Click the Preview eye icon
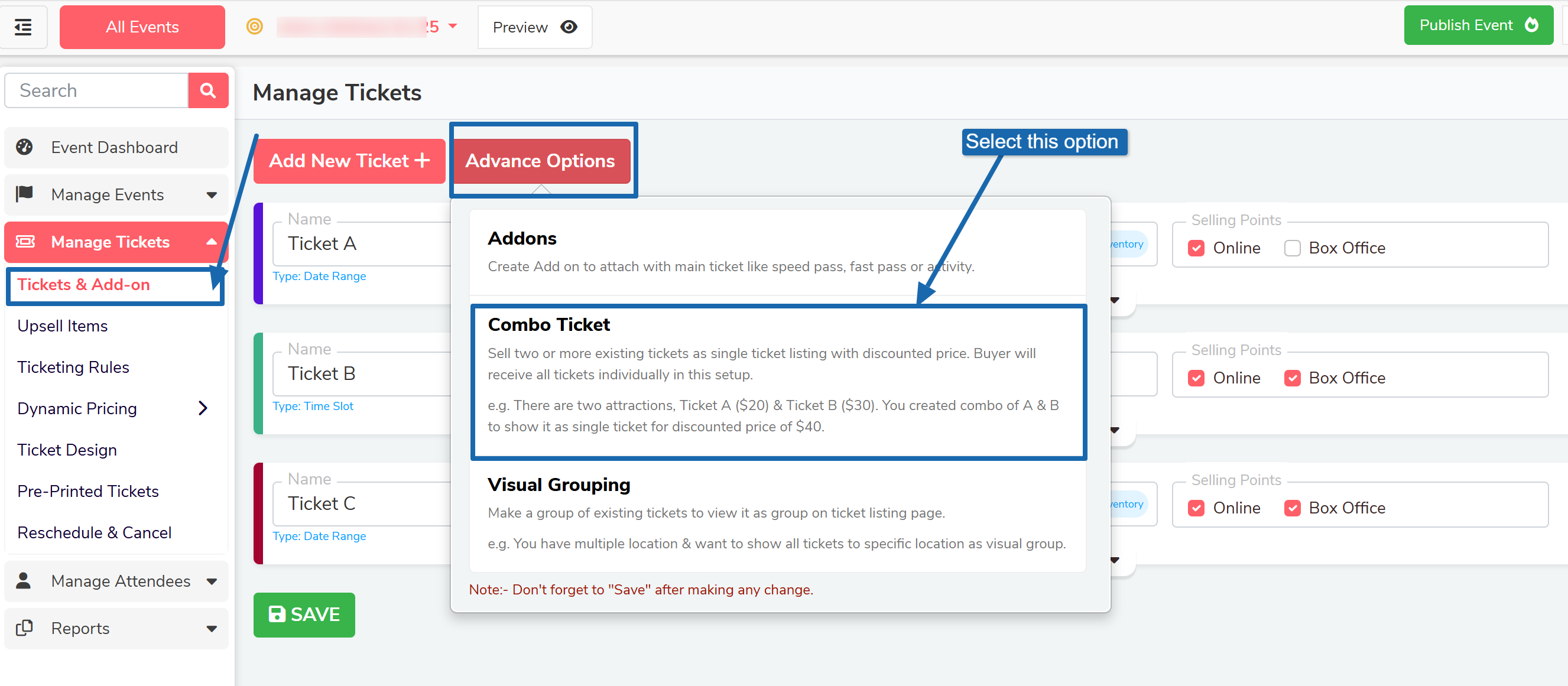 [x=569, y=27]
